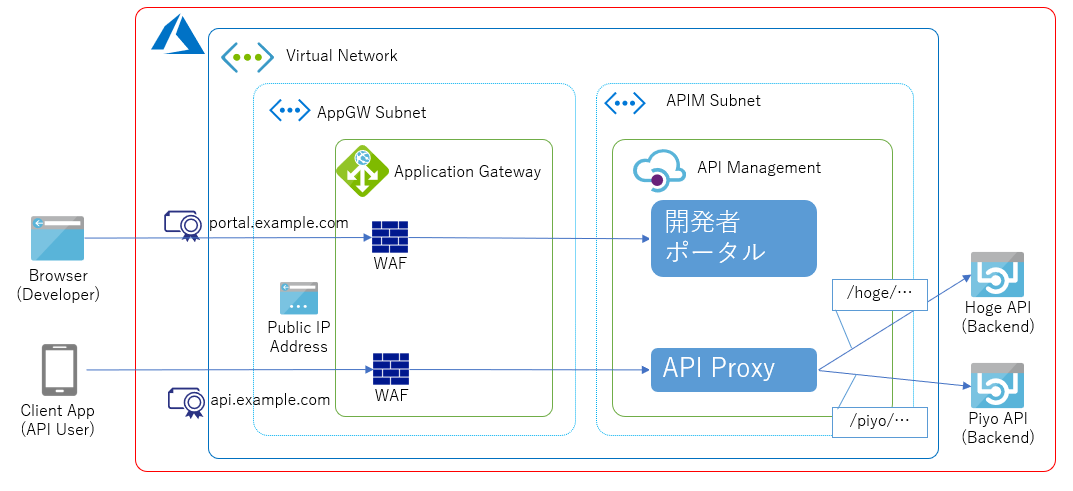Click the Hoge API (Backend) label
The image size is (1073, 491).
click(x=998, y=317)
